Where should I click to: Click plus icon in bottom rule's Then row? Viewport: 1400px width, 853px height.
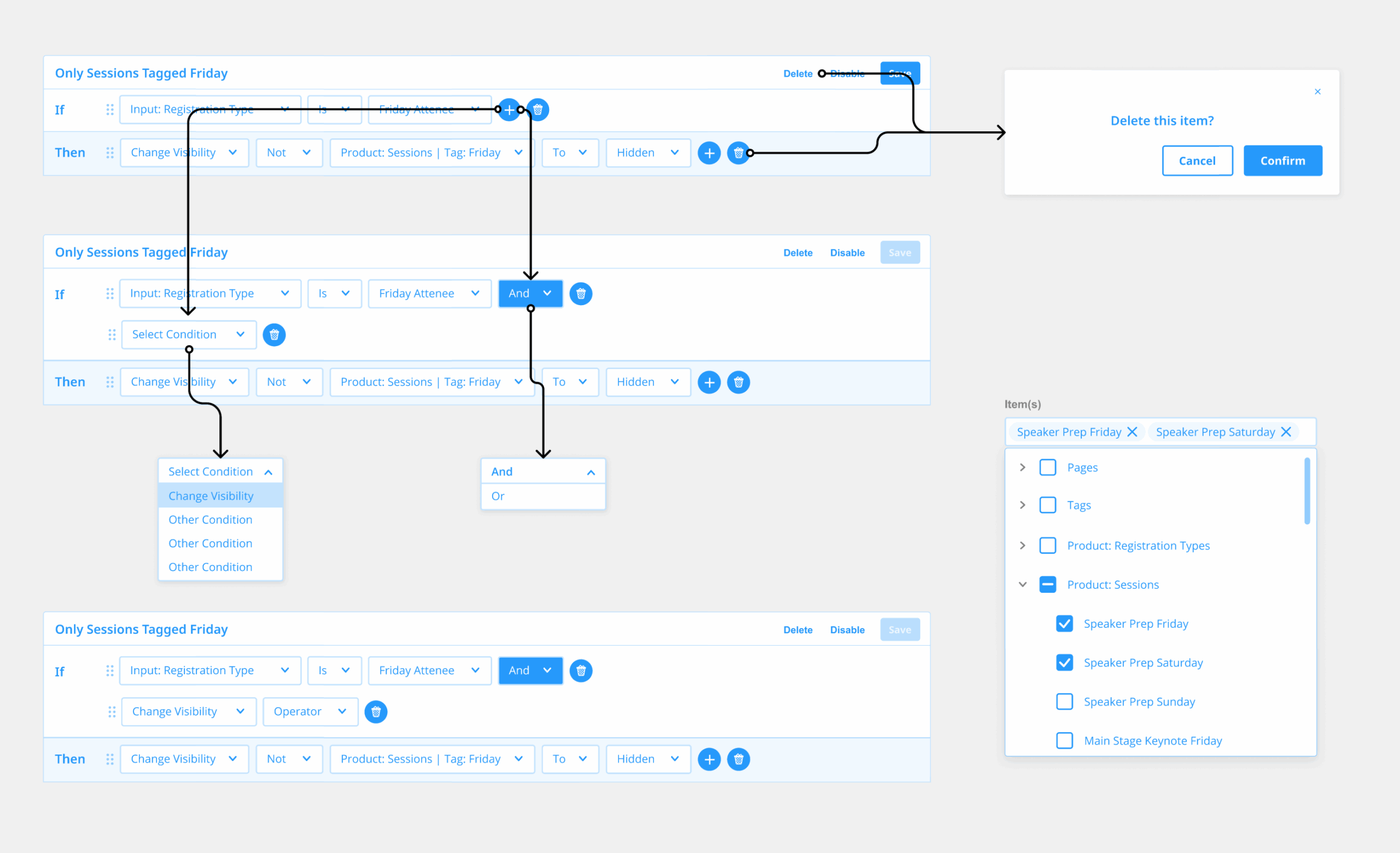709,759
